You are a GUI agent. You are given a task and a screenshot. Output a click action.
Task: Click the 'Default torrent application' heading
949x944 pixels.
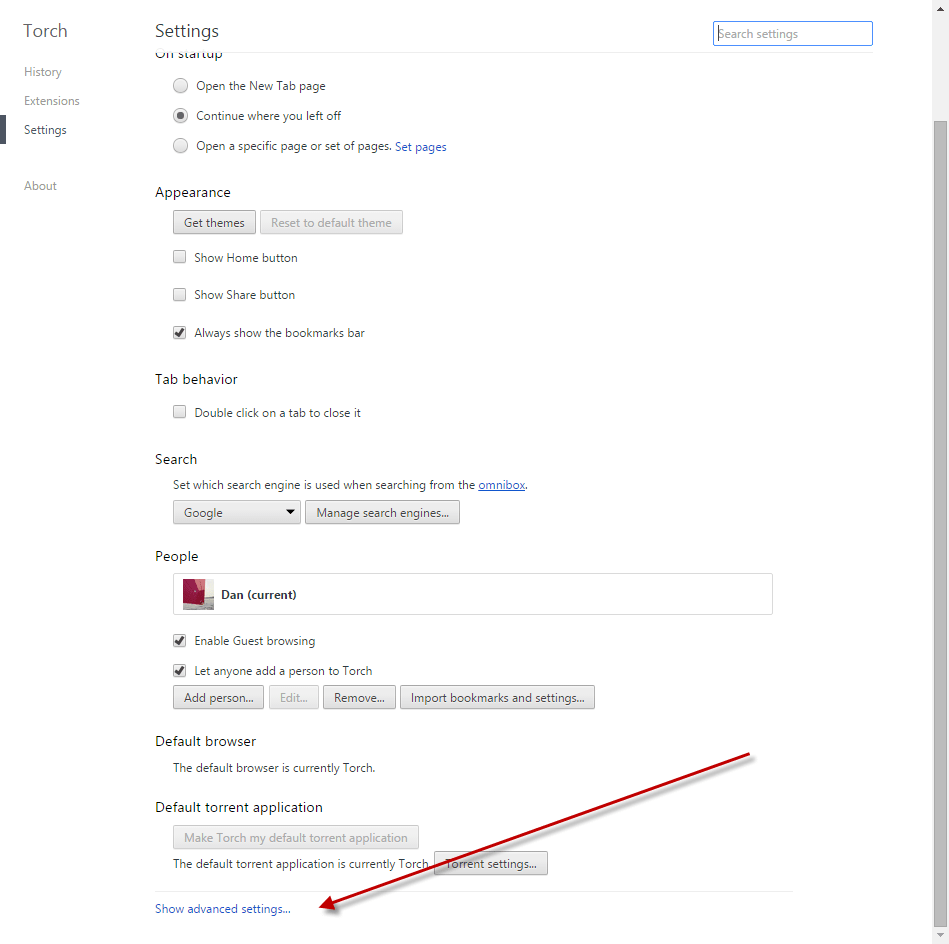point(239,808)
